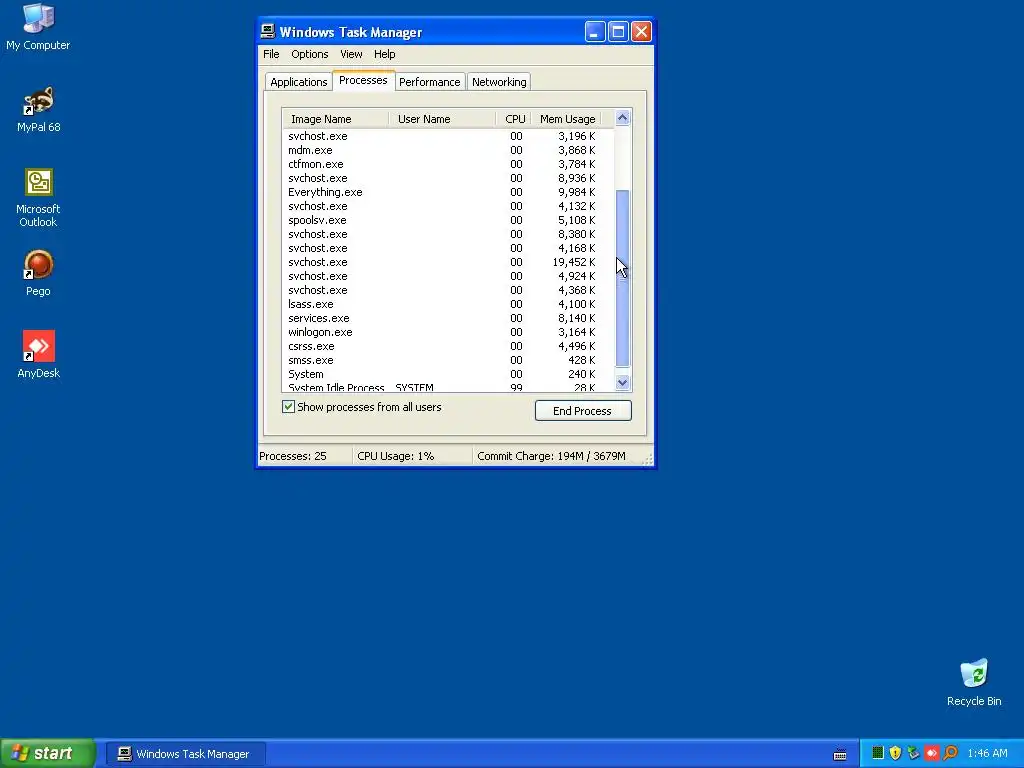
Task: Select the Pego desktop shortcut
Action: pyautogui.click(x=38, y=273)
